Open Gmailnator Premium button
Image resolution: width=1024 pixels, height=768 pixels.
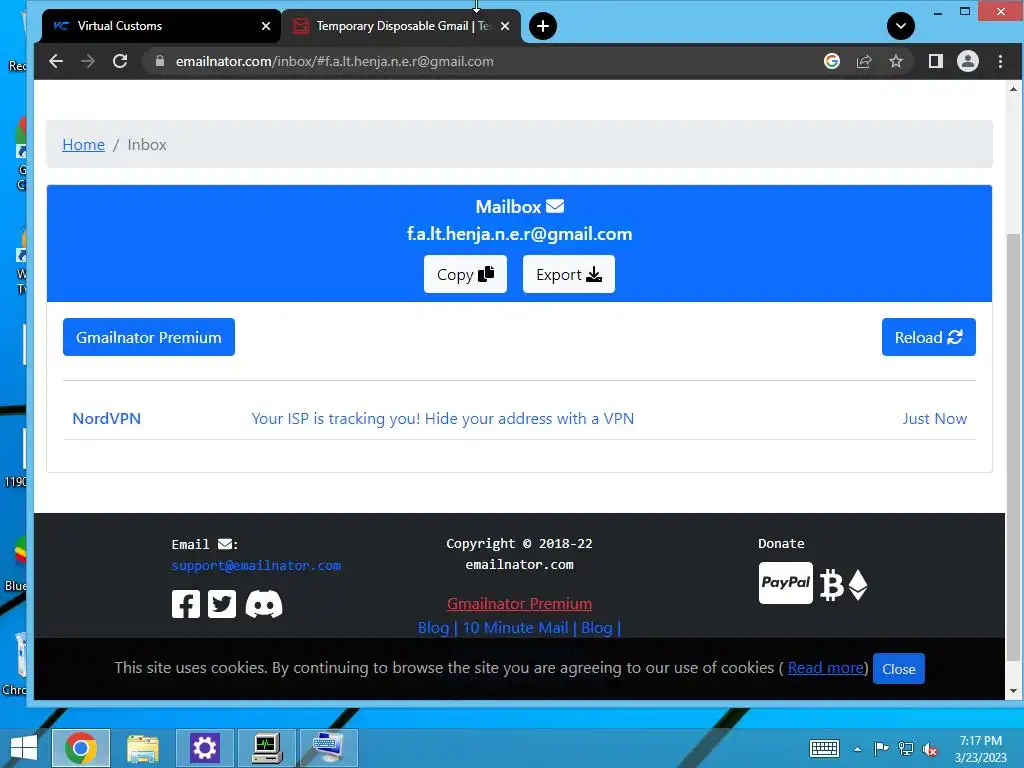click(x=149, y=337)
